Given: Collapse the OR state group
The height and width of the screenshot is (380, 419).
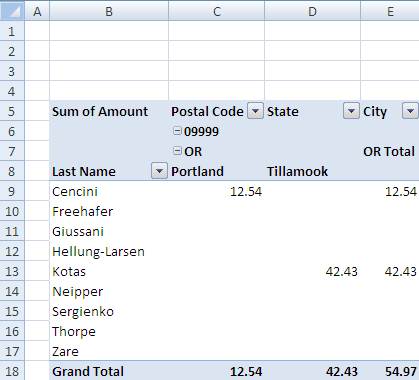Looking at the screenshot, I should [x=177, y=151].
